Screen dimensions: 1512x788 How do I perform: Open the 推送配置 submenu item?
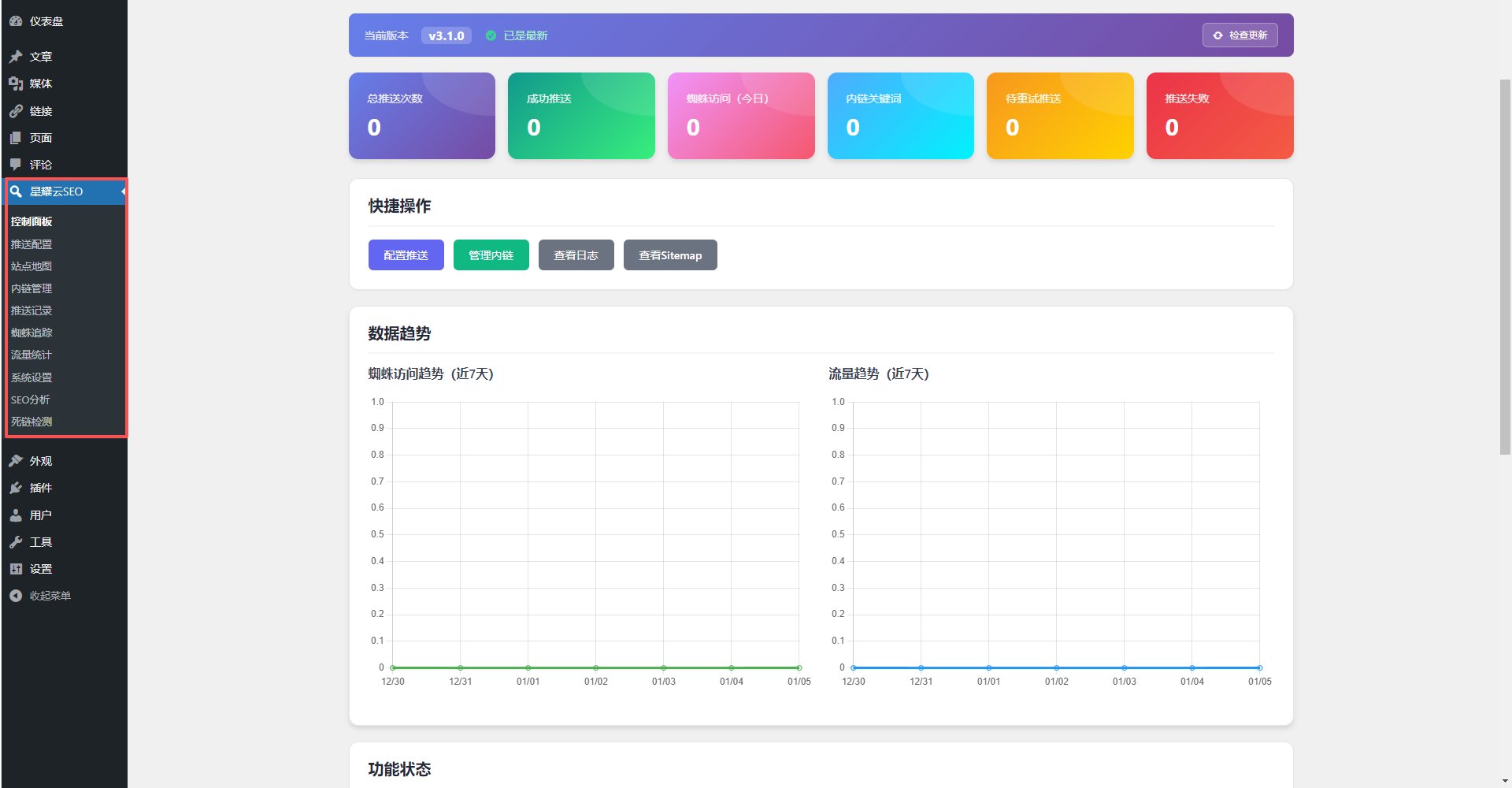coord(31,244)
